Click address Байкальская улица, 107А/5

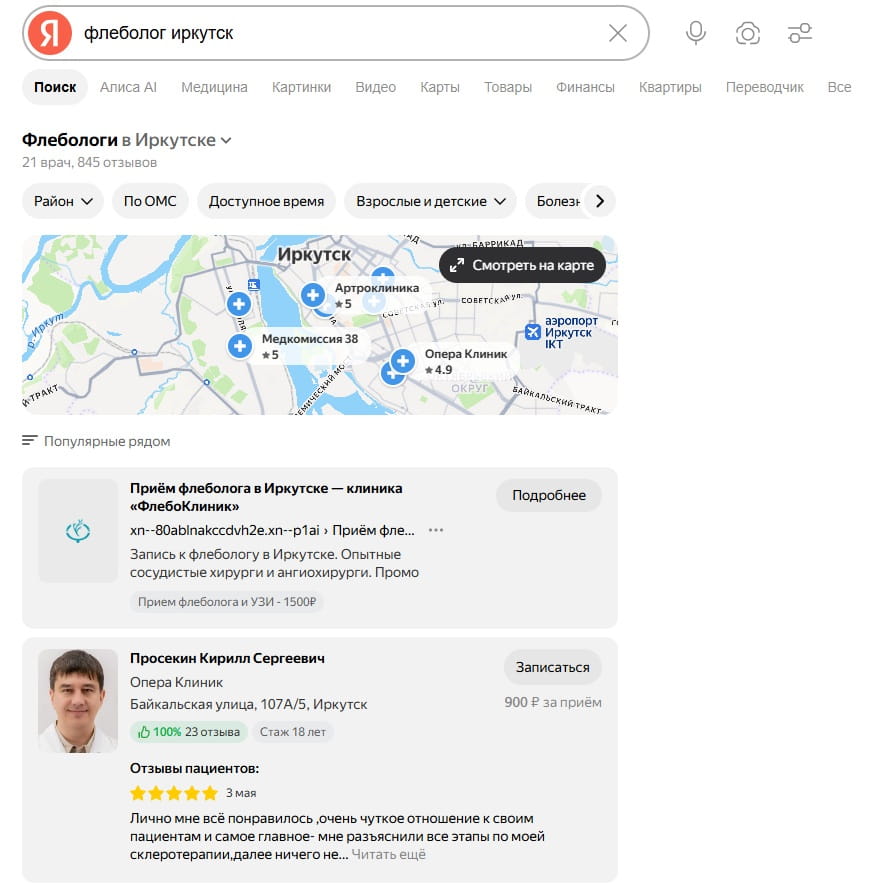pyautogui.click(x=248, y=704)
